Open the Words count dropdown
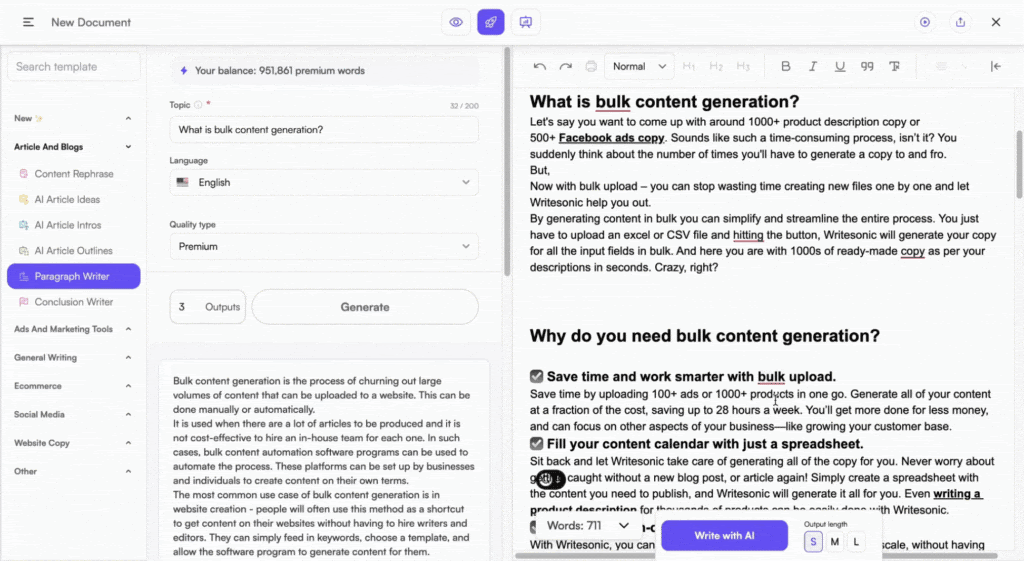1024x561 pixels. 587,526
